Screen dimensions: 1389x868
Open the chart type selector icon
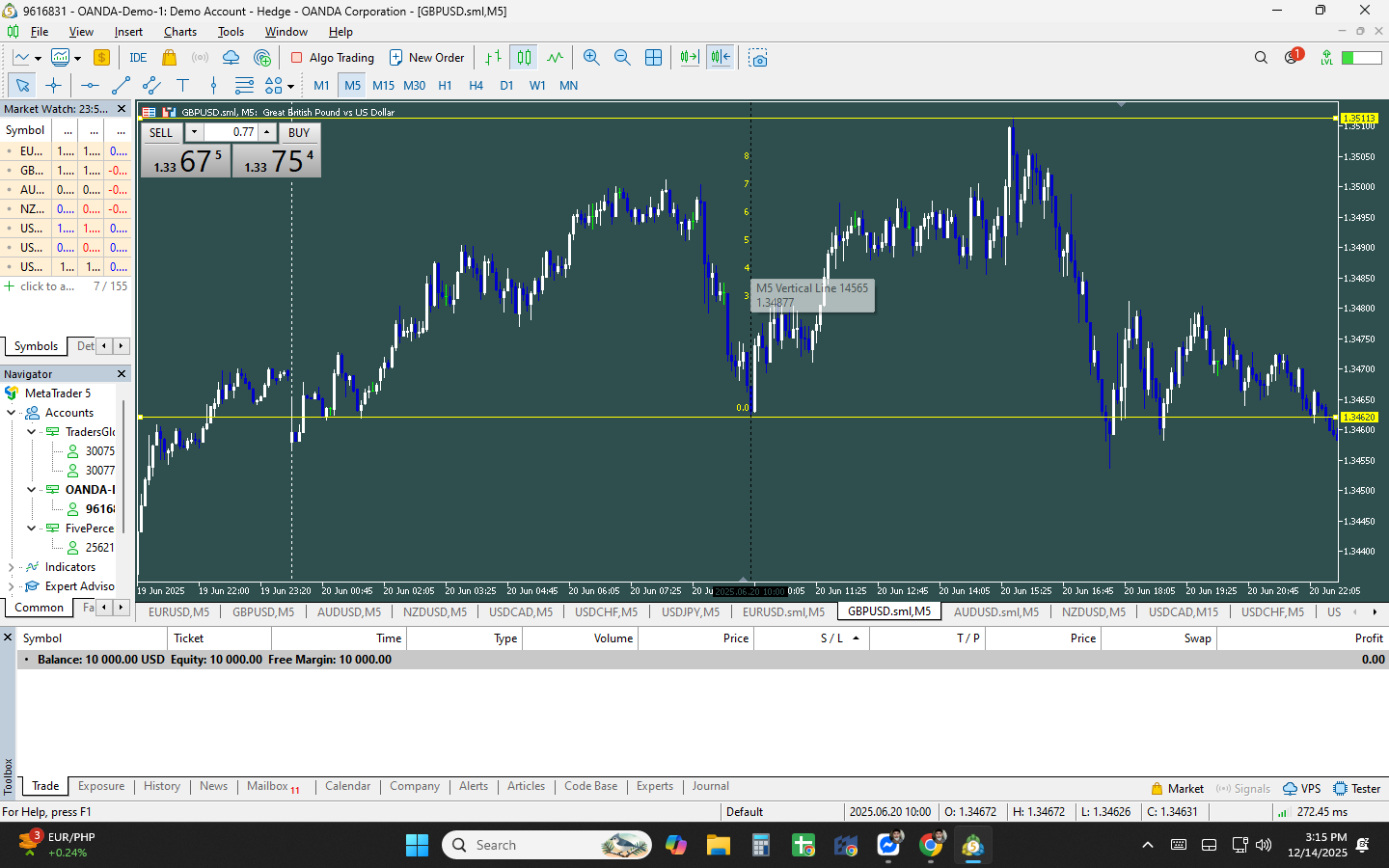21,58
